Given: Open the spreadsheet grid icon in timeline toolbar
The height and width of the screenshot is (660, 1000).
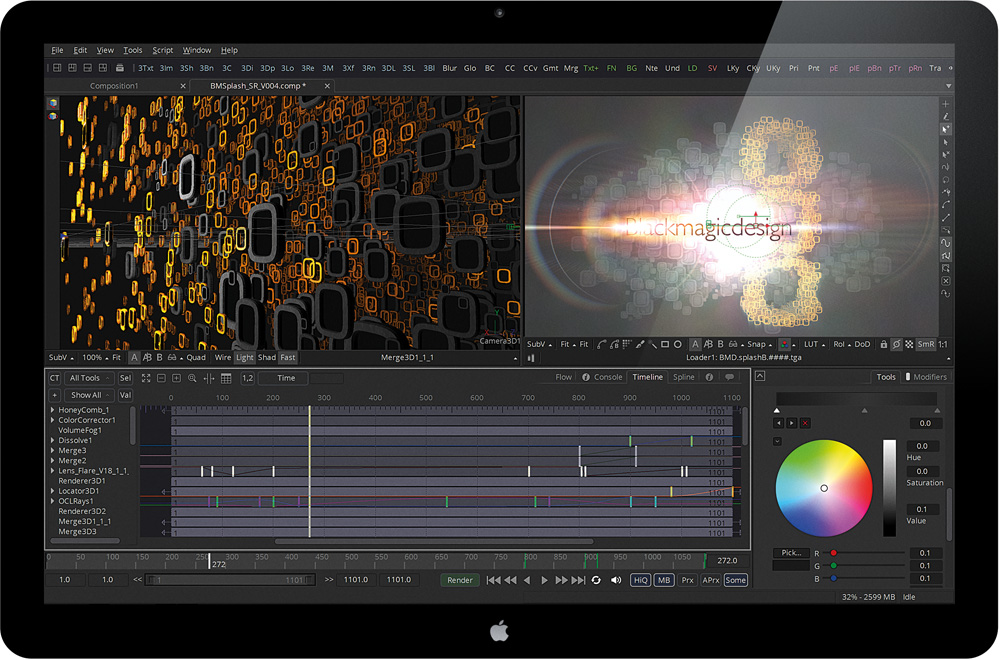Looking at the screenshot, I should click(226, 378).
